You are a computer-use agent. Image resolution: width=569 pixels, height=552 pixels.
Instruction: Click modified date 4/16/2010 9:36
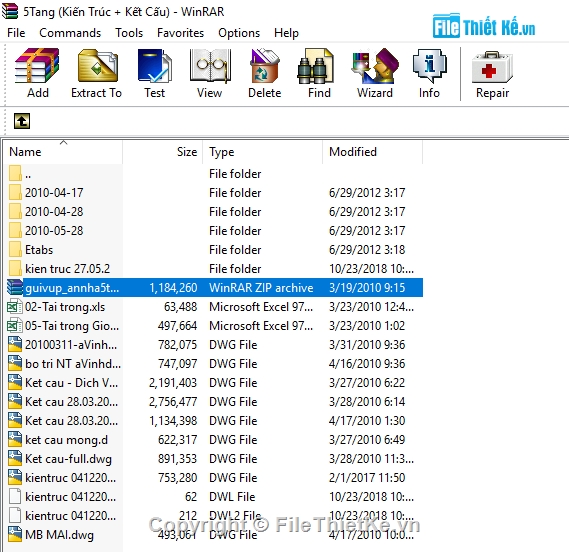click(367, 364)
